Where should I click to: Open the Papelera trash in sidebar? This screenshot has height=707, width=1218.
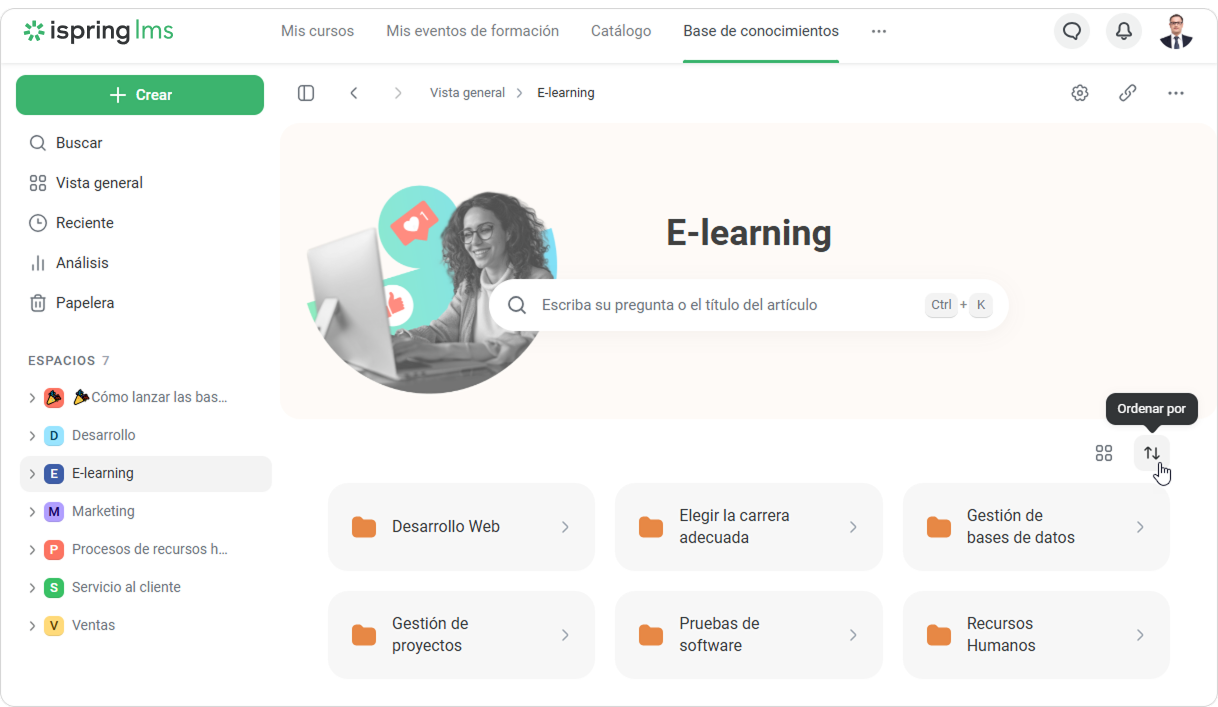click(84, 303)
